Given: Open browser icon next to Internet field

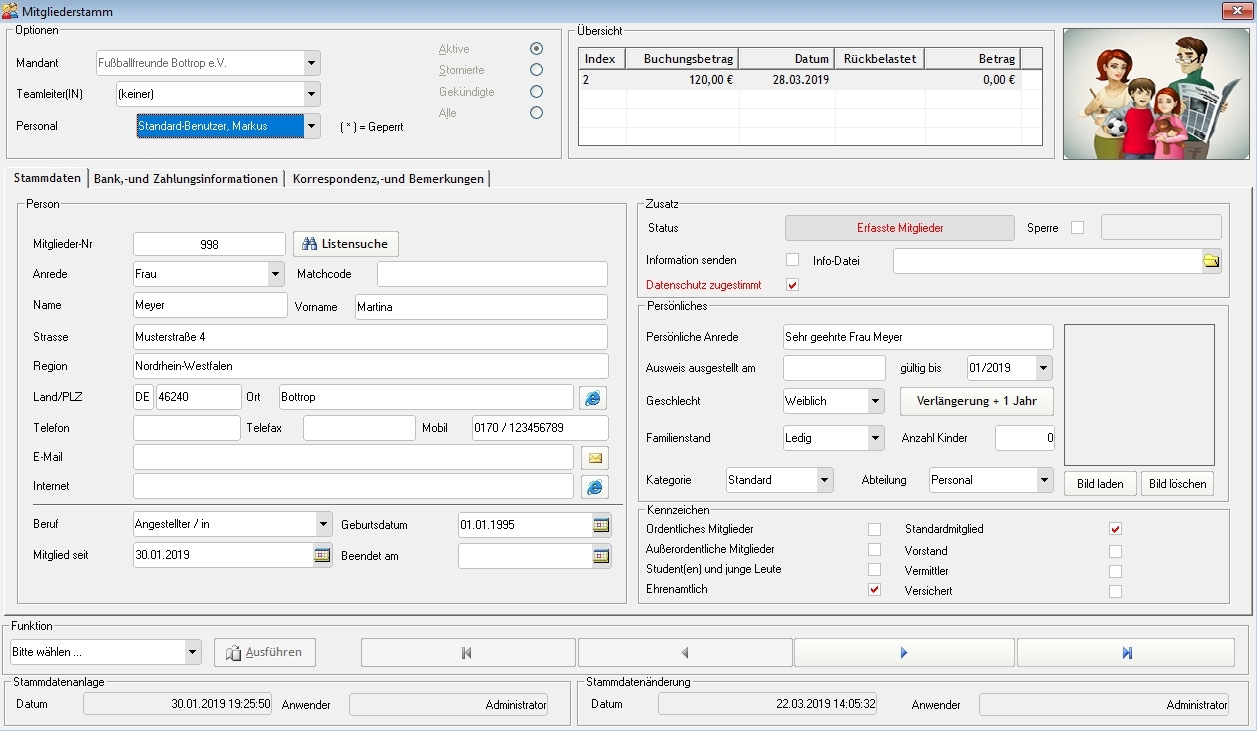Looking at the screenshot, I should click(x=594, y=487).
